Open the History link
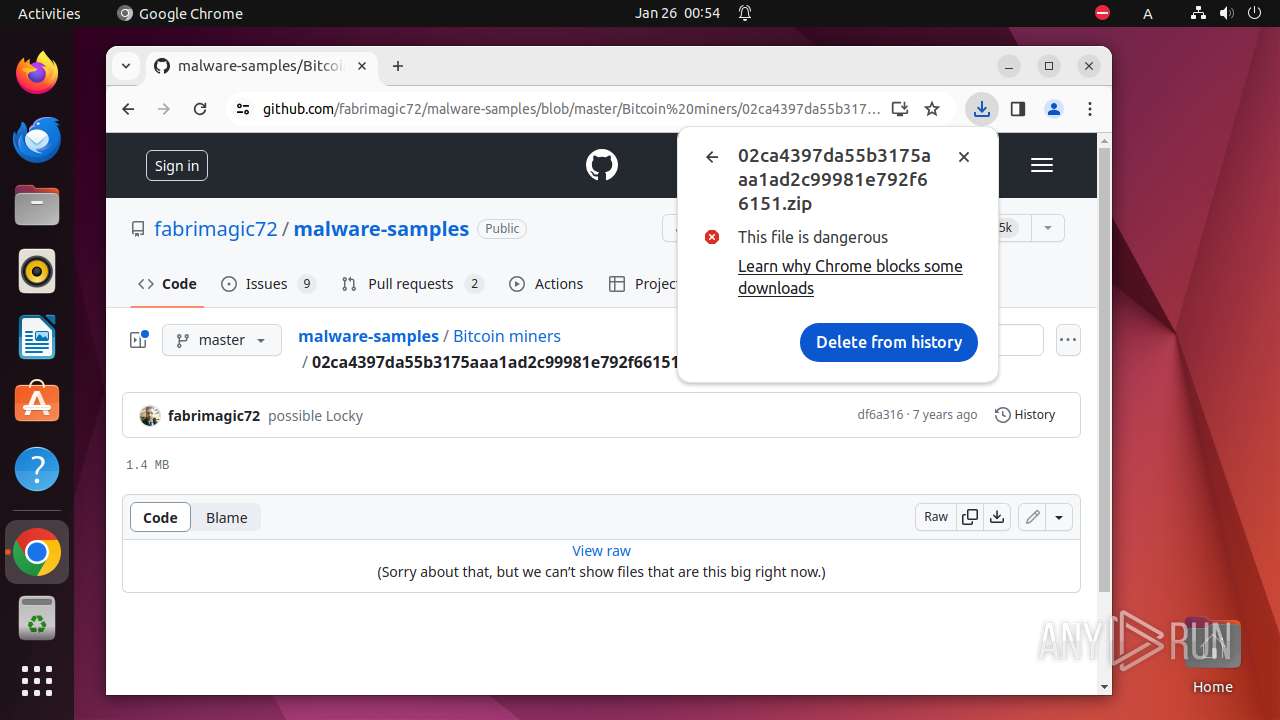Viewport: 1280px width, 720px height. point(1025,414)
